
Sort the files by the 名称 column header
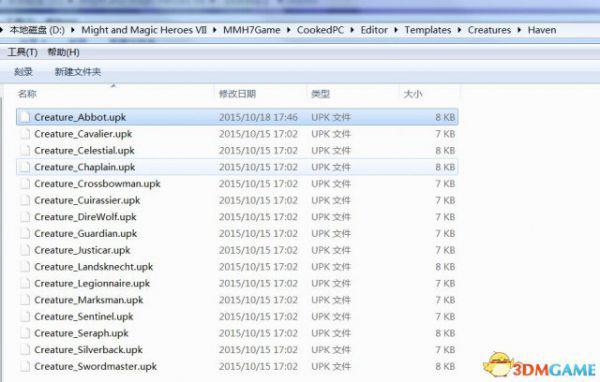click(27, 94)
